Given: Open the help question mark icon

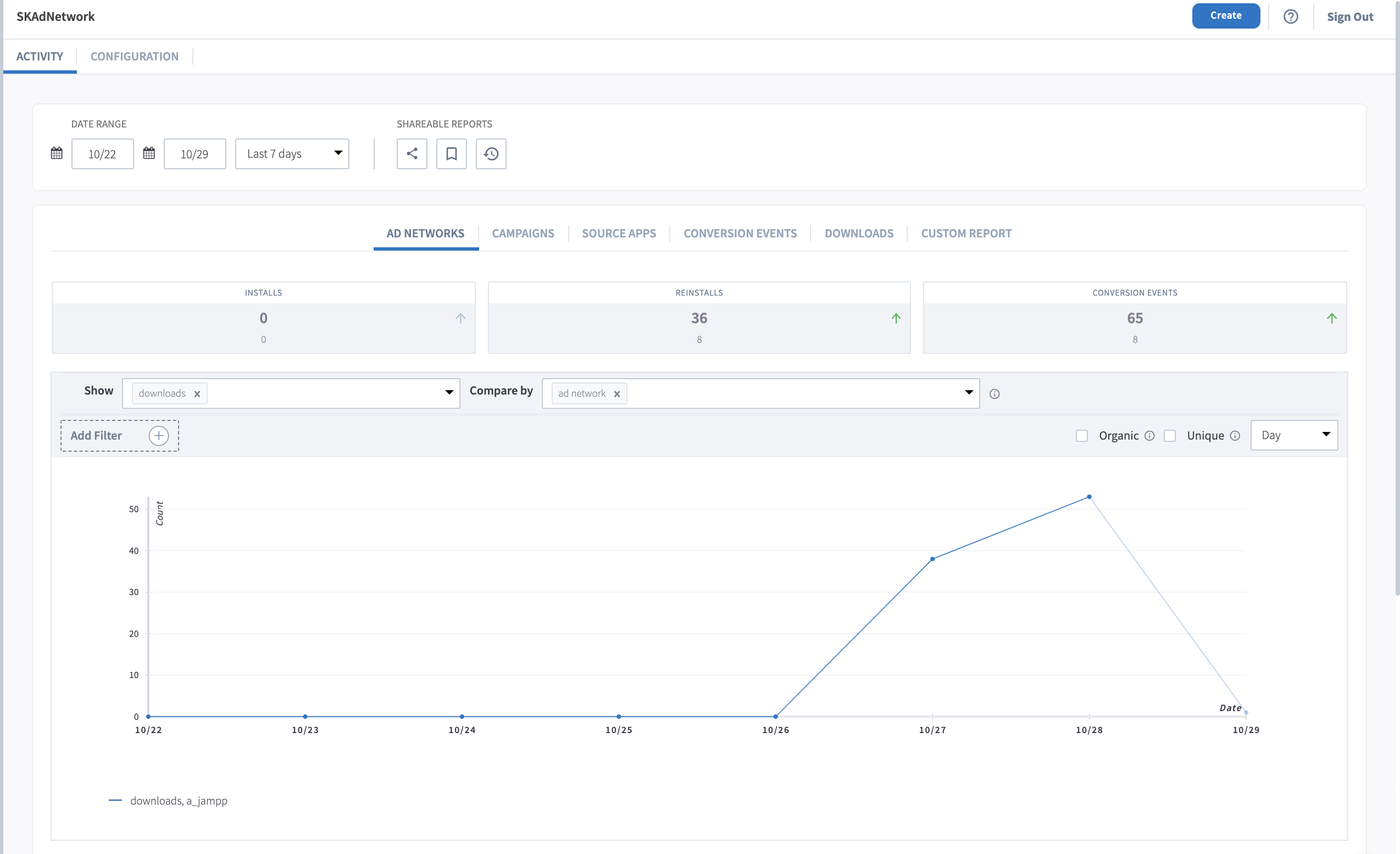Looking at the screenshot, I should [1290, 16].
